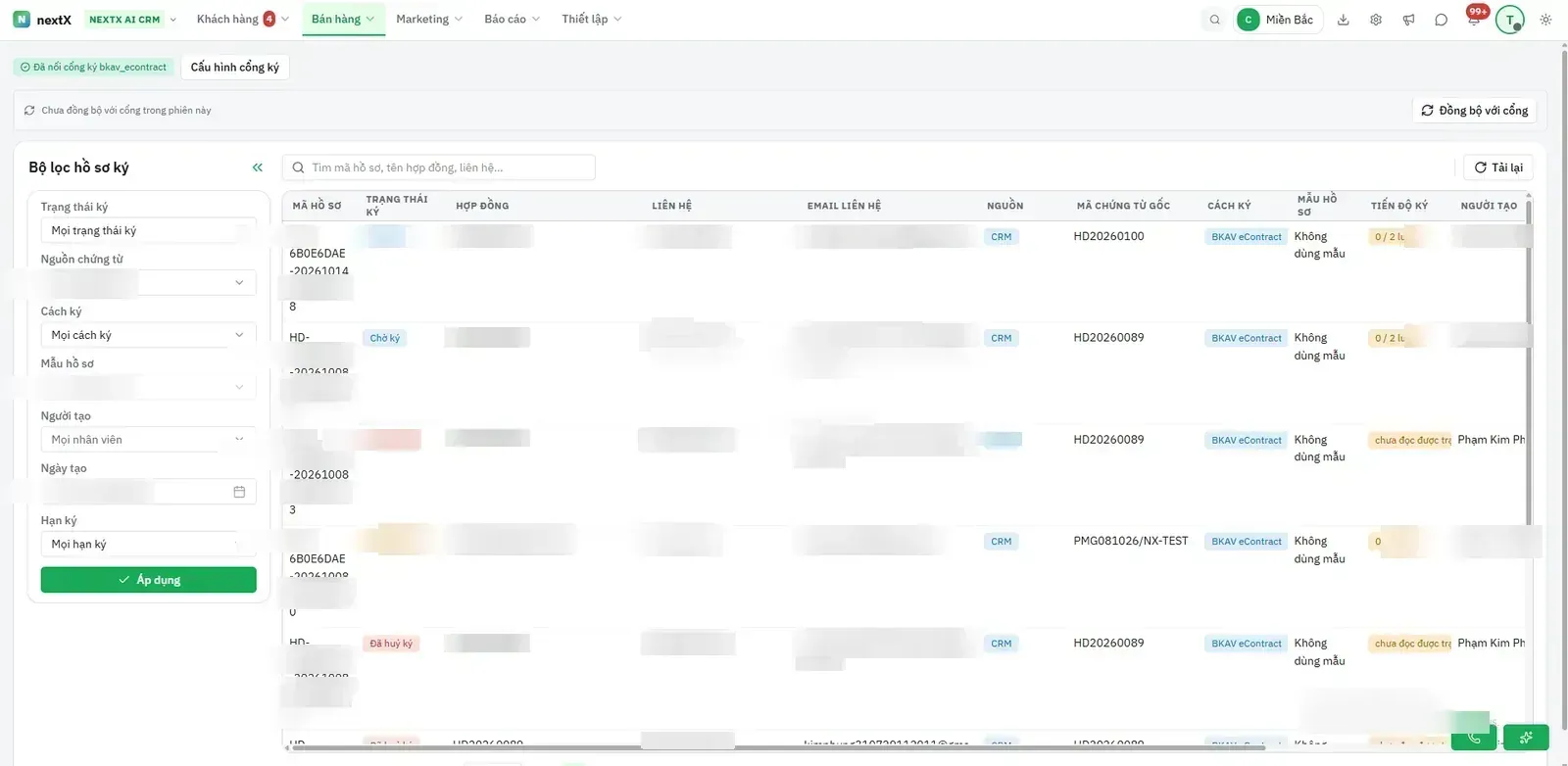Expand the NEXTX AI CRM workspace switcher
The image size is (1568, 766).
tap(132, 20)
